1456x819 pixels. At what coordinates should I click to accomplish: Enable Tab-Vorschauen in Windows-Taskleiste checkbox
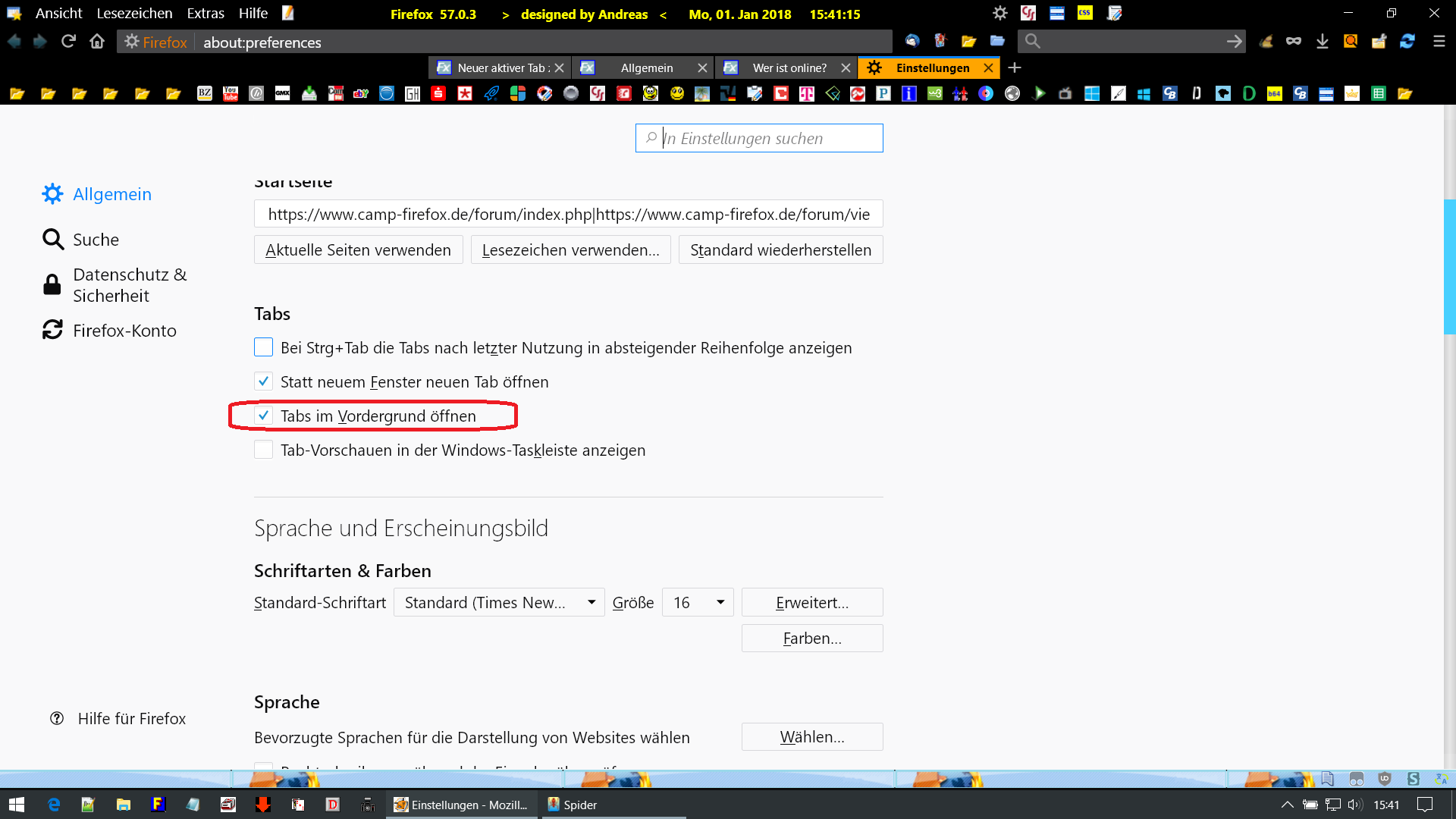(263, 450)
